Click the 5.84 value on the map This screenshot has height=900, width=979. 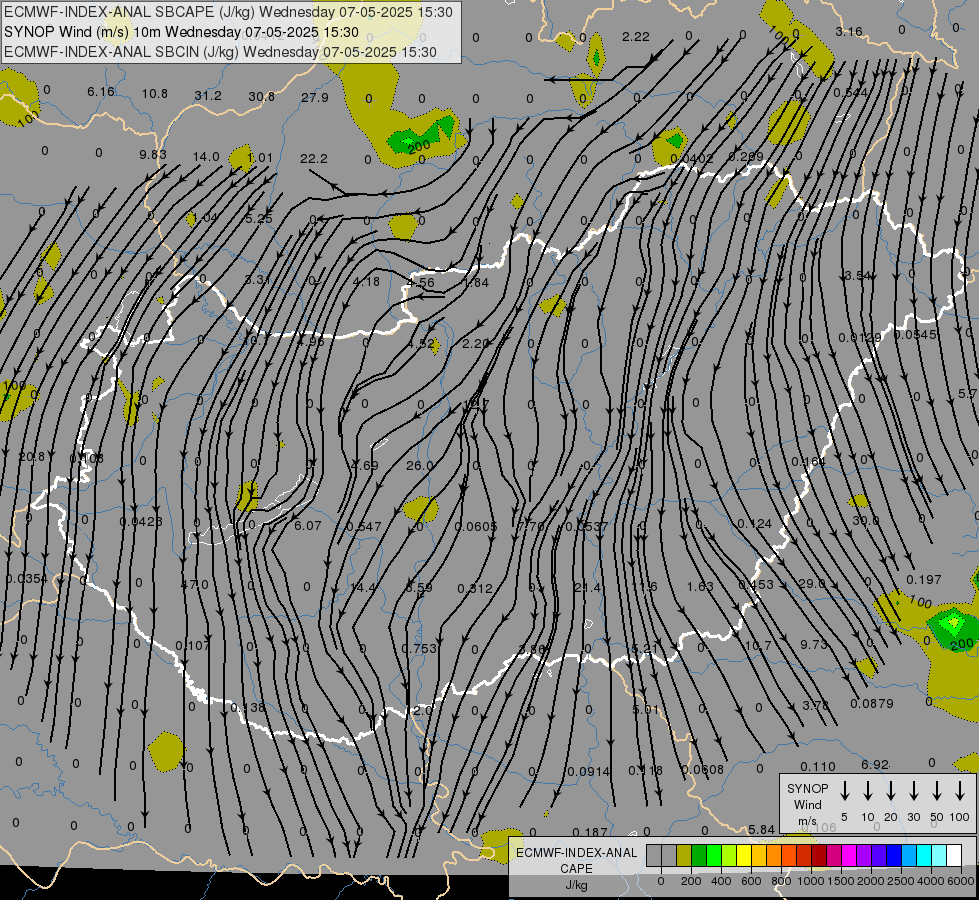click(762, 829)
